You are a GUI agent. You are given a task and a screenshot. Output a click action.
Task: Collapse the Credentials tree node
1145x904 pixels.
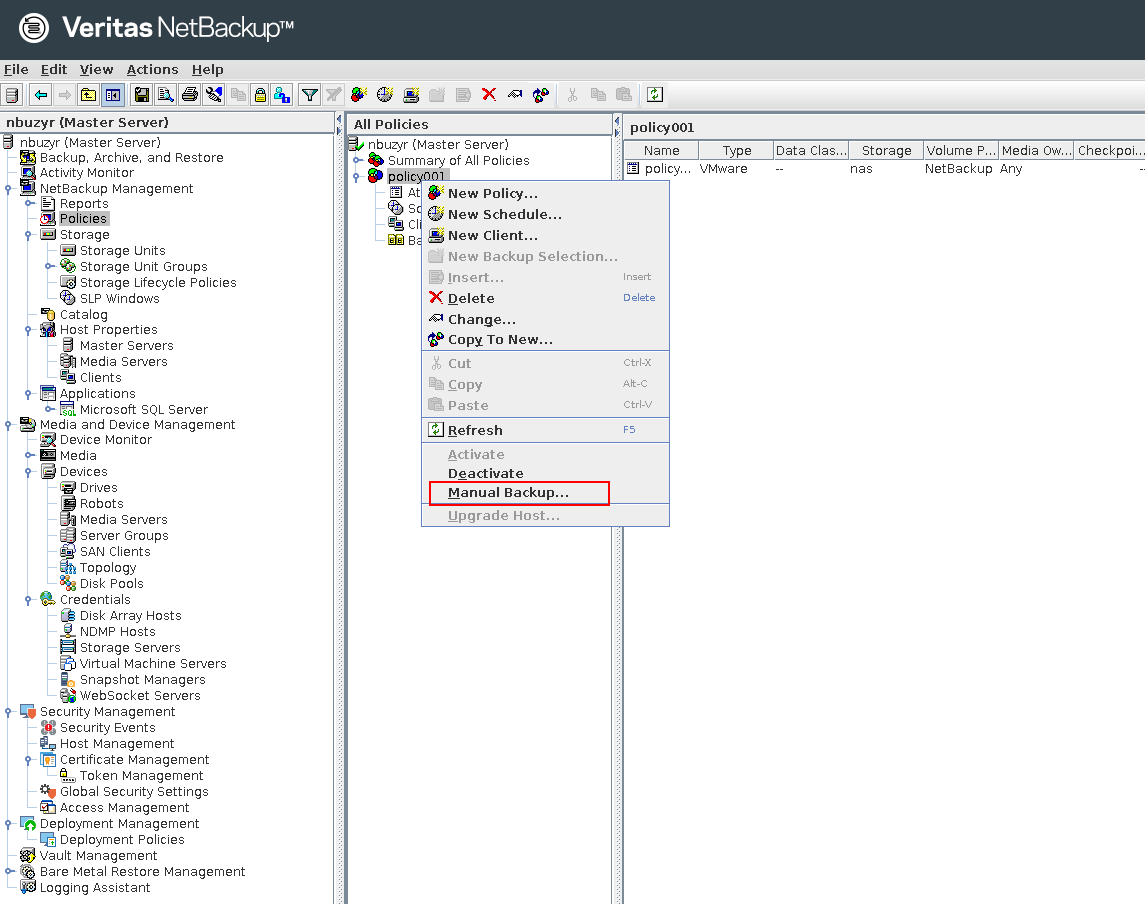point(28,600)
